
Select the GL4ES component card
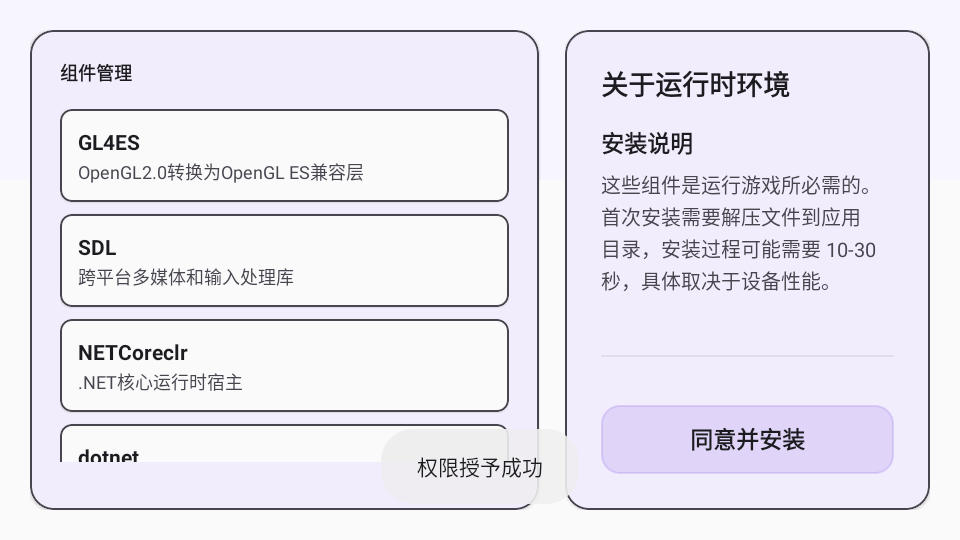coord(284,155)
